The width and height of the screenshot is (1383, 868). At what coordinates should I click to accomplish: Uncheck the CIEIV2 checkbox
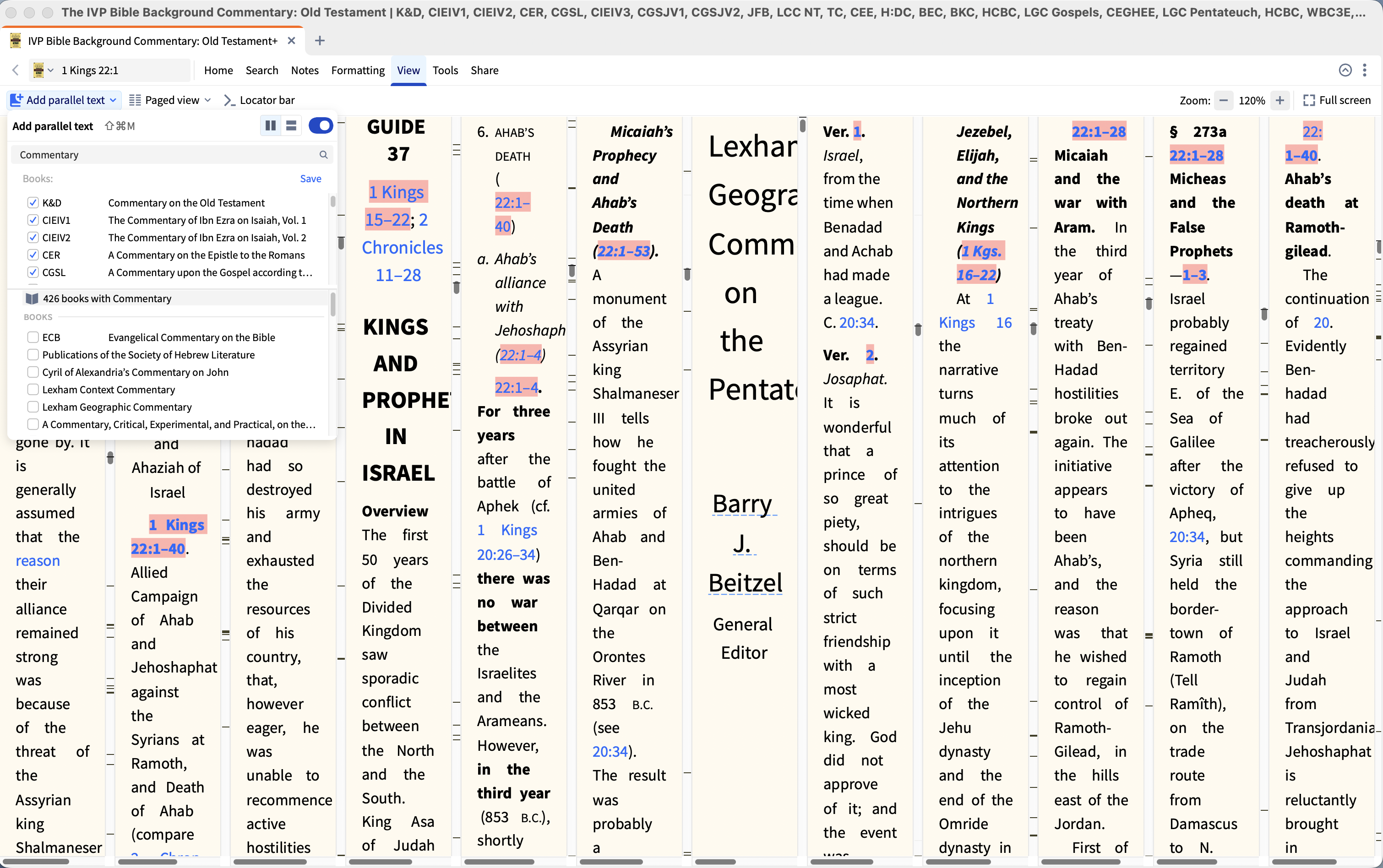click(x=33, y=238)
